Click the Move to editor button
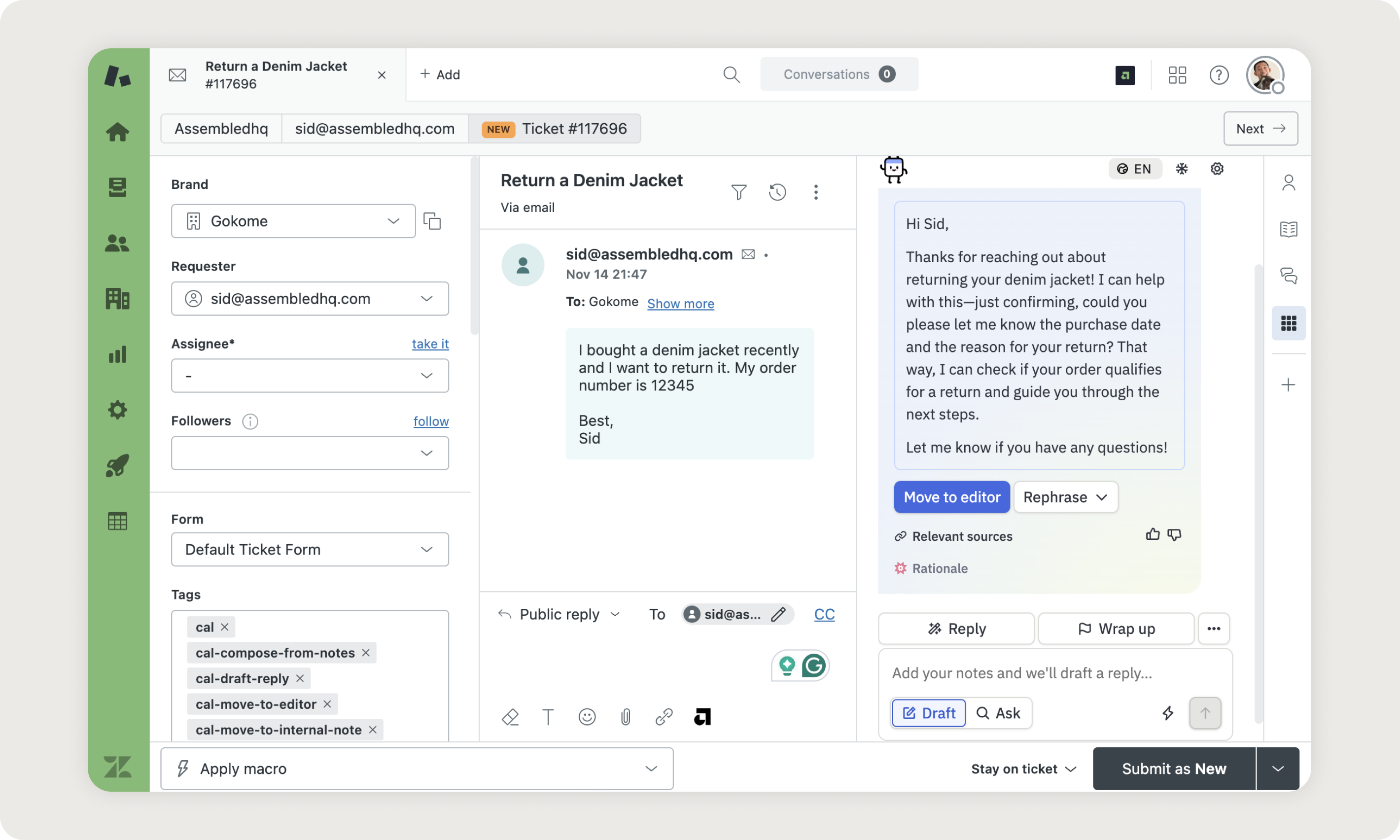Image resolution: width=1400 pixels, height=840 pixels. 952,497
